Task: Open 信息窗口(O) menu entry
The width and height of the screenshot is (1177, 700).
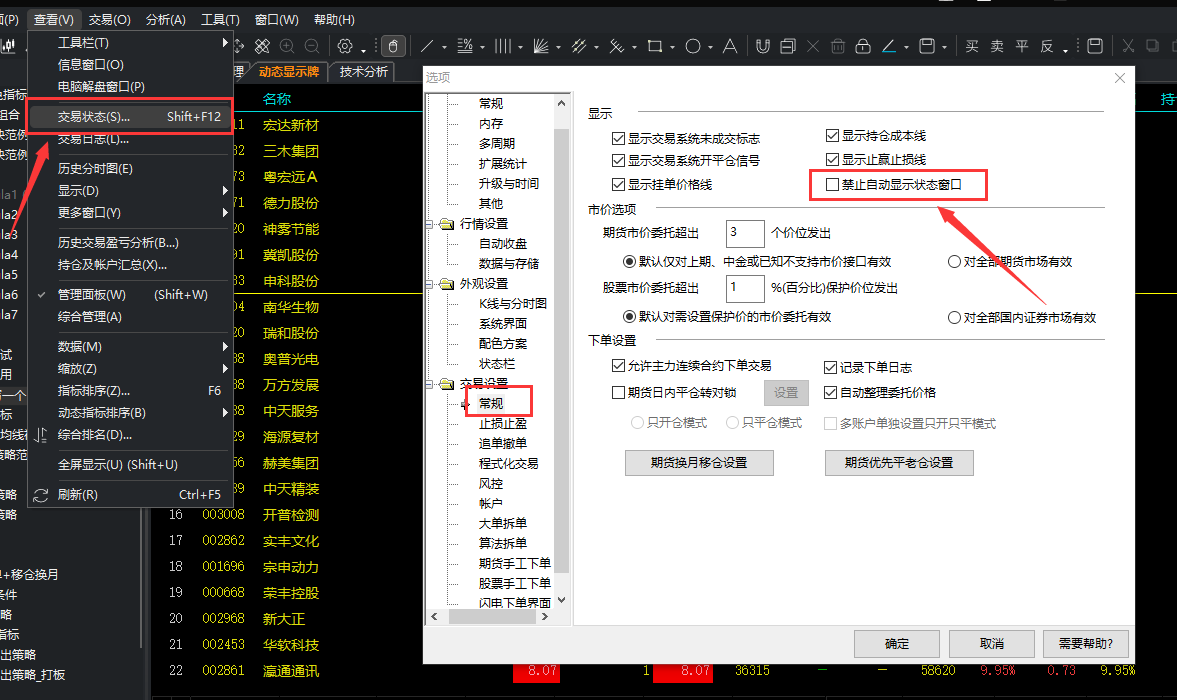Action: pyautogui.click(x=129, y=65)
